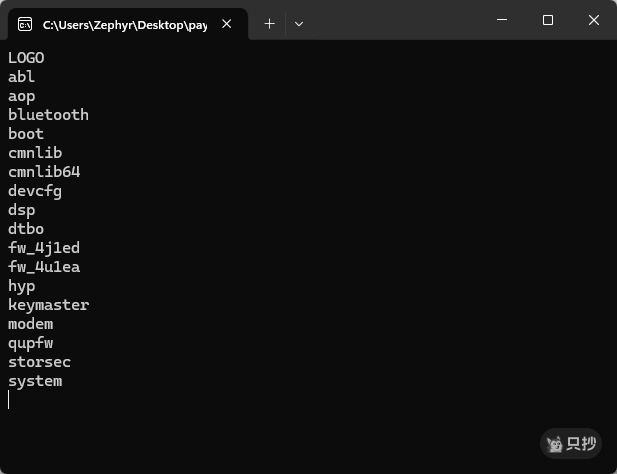The width and height of the screenshot is (617, 474).
Task: Click the 只抄 watermark logo
Action: tap(571, 443)
